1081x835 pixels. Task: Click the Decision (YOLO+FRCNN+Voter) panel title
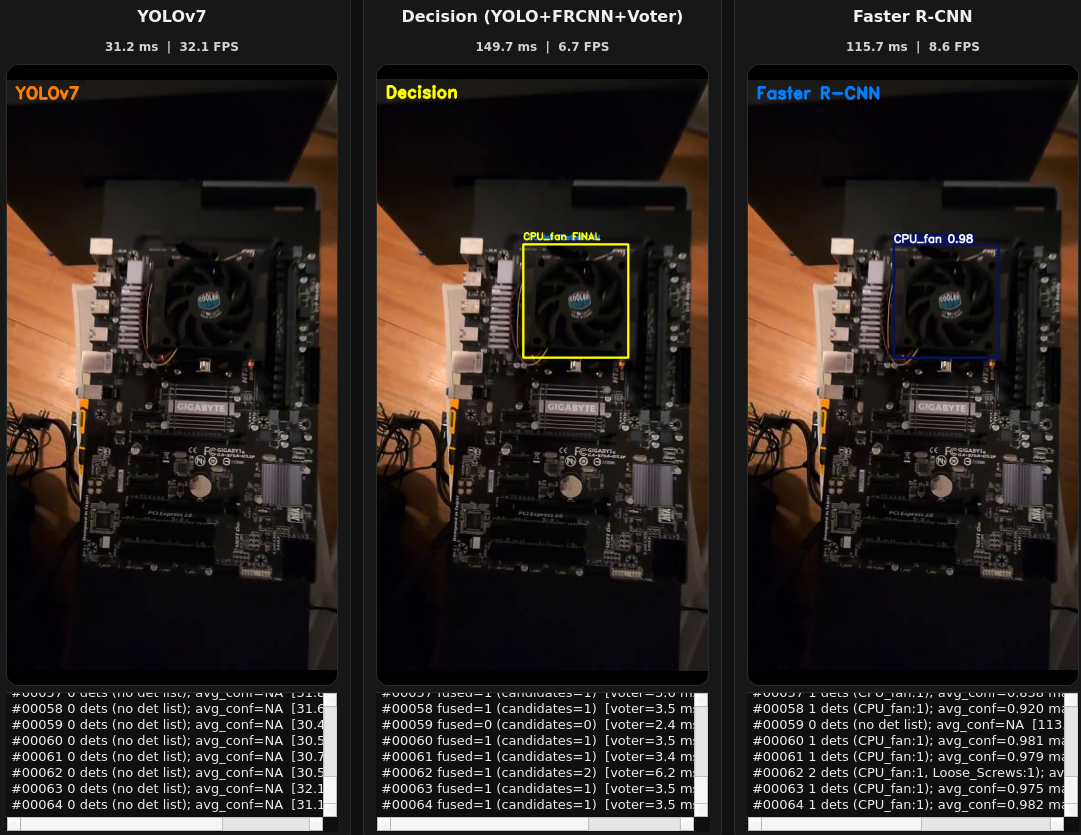[x=542, y=17]
